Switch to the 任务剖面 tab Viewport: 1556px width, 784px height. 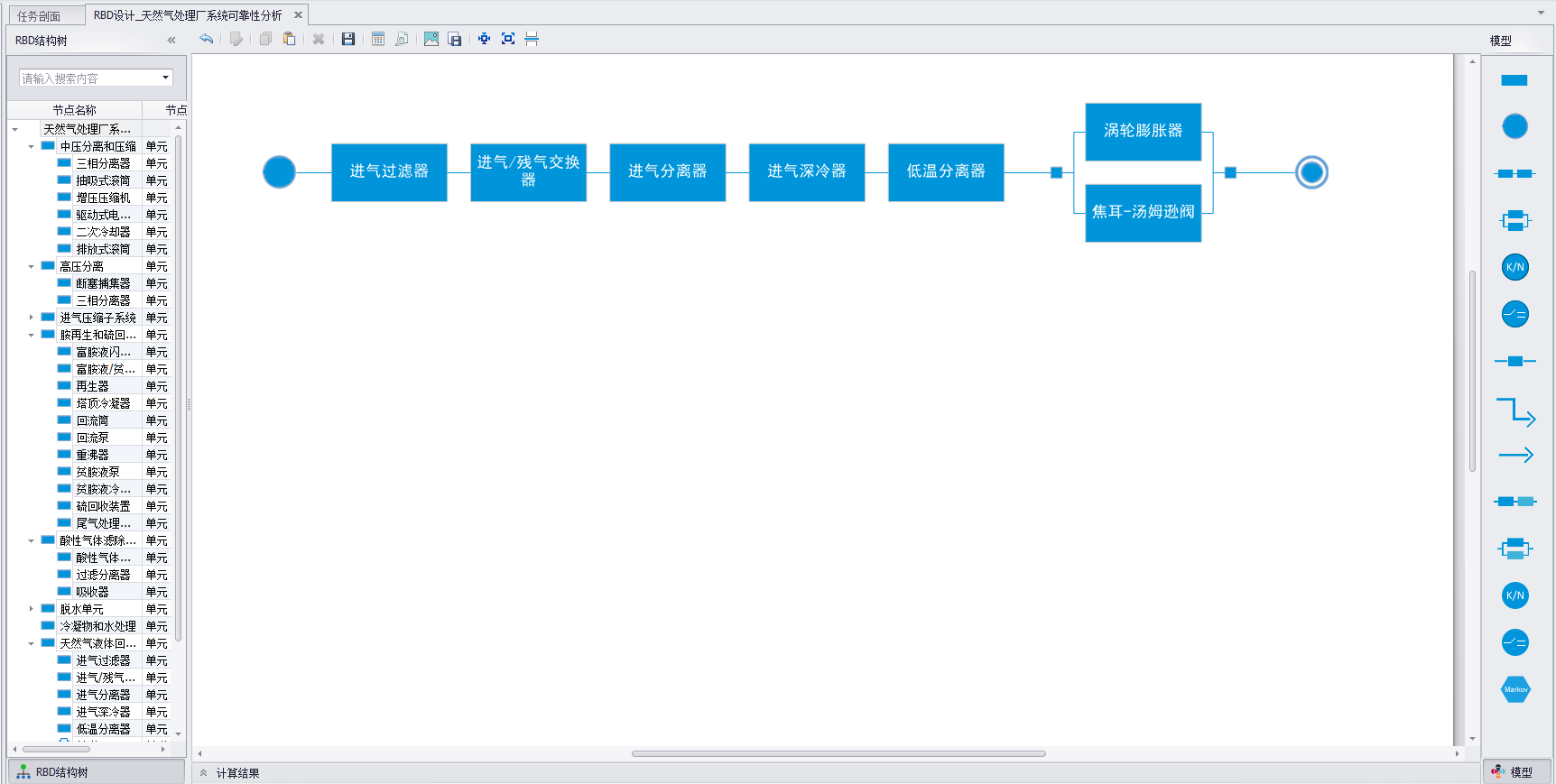click(x=39, y=15)
